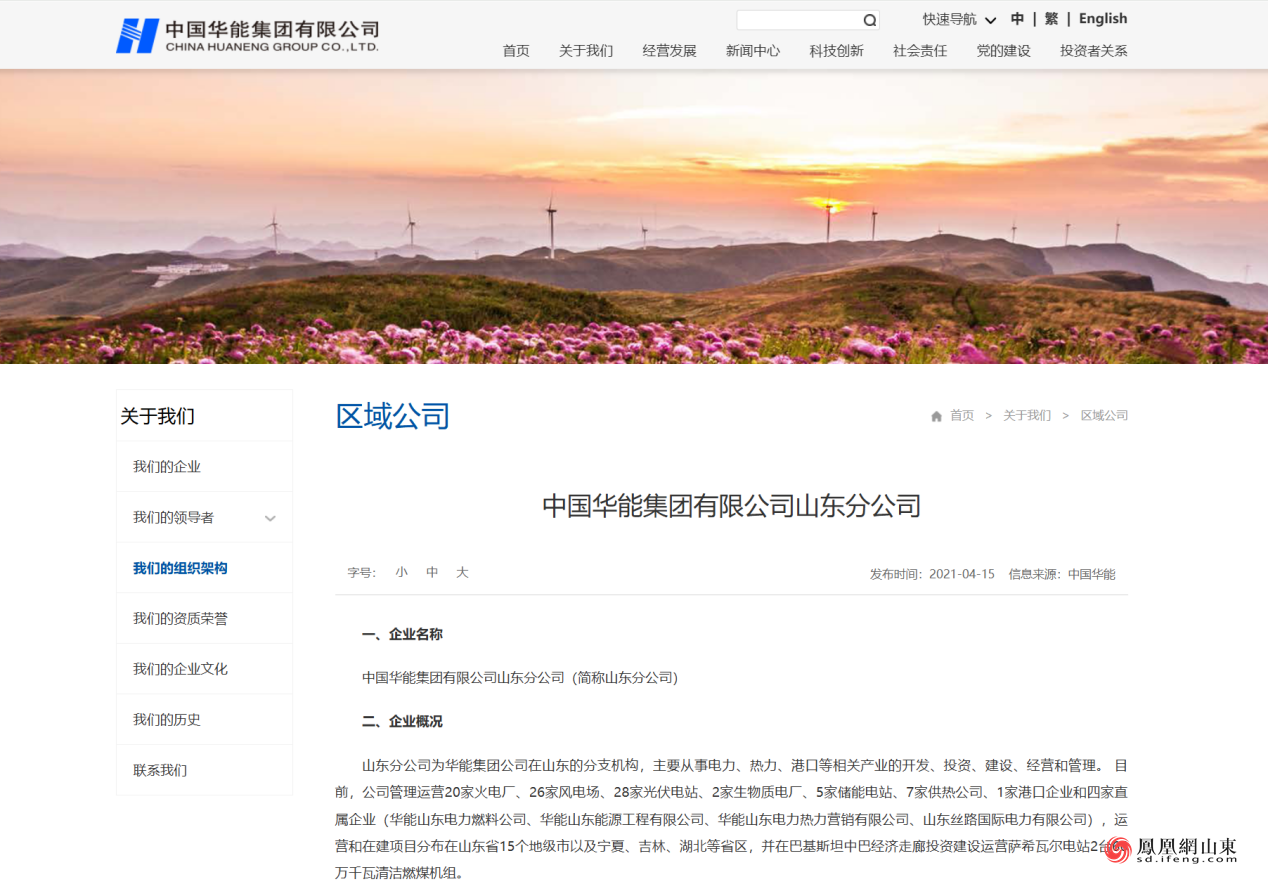Open the 社会责任 menu item
The height and width of the screenshot is (884, 1268).
[x=920, y=51]
